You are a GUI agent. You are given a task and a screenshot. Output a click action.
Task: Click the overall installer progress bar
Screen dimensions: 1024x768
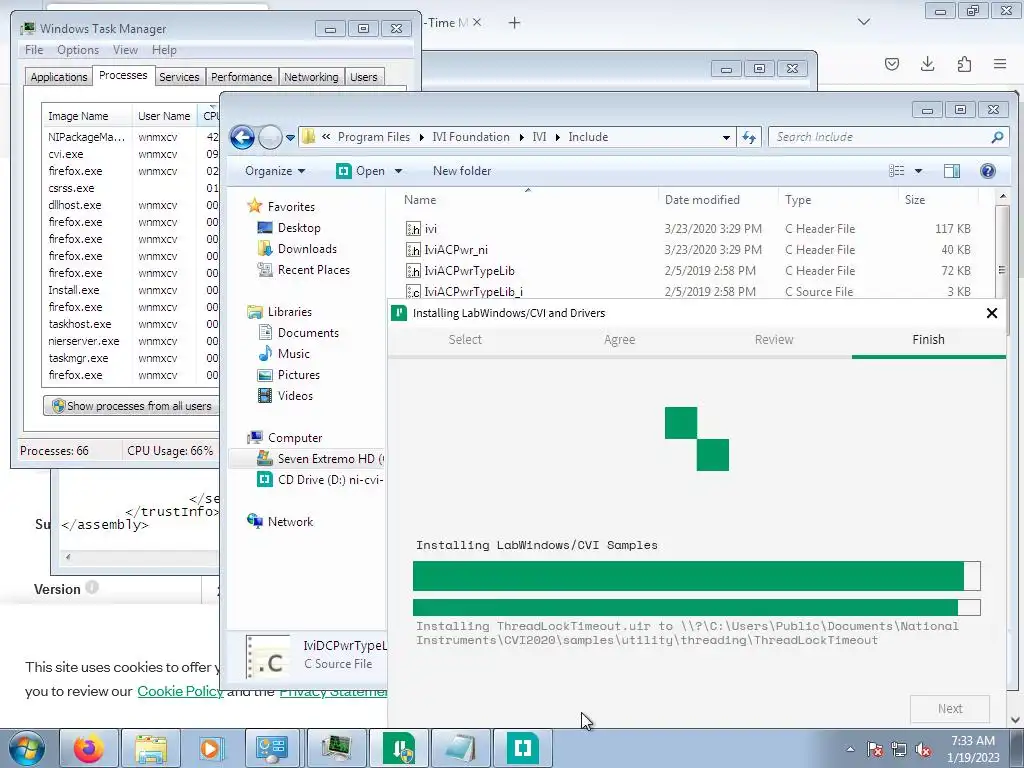click(x=696, y=576)
